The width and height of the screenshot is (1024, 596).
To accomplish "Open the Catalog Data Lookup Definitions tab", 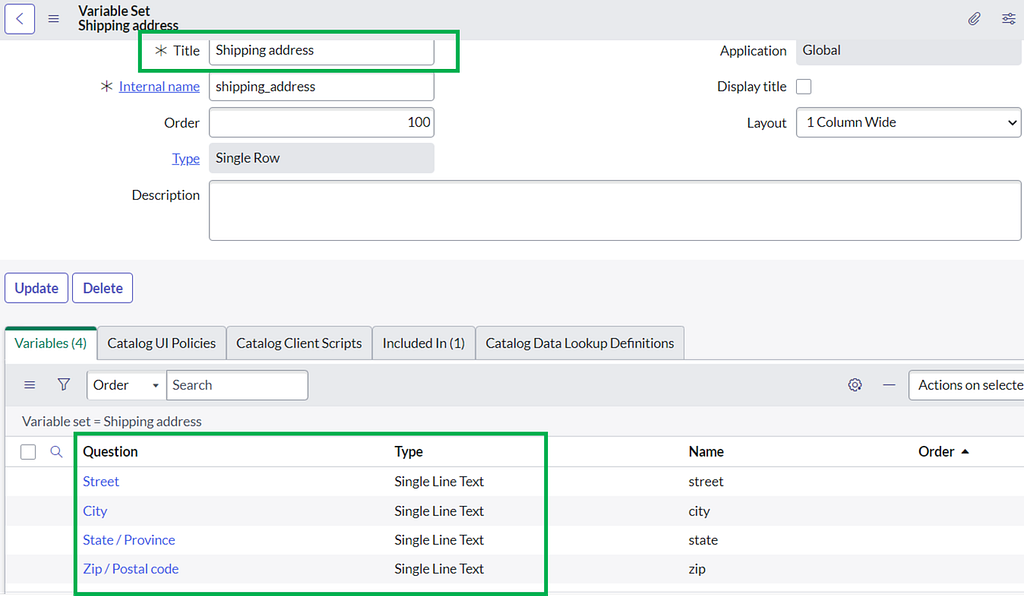I will point(580,343).
